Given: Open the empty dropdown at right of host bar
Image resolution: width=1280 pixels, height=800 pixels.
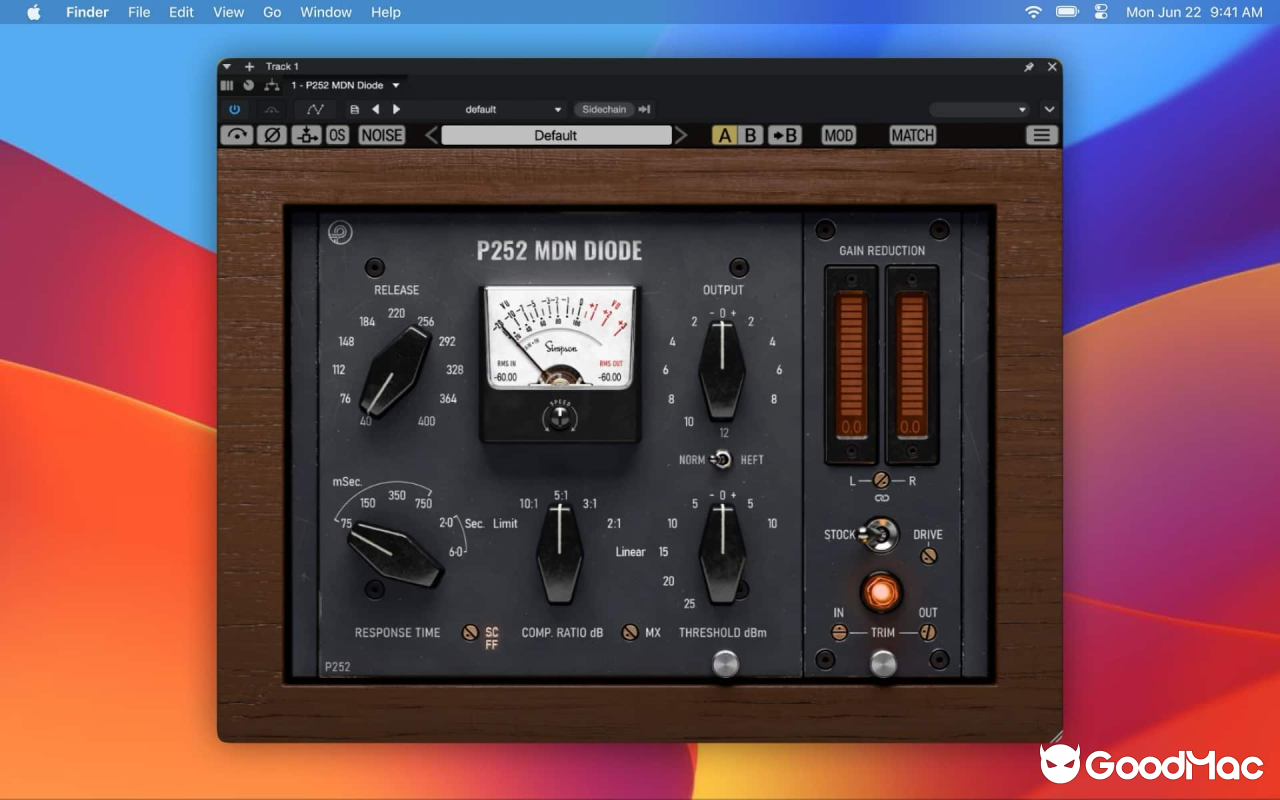Looking at the screenshot, I should tap(979, 109).
